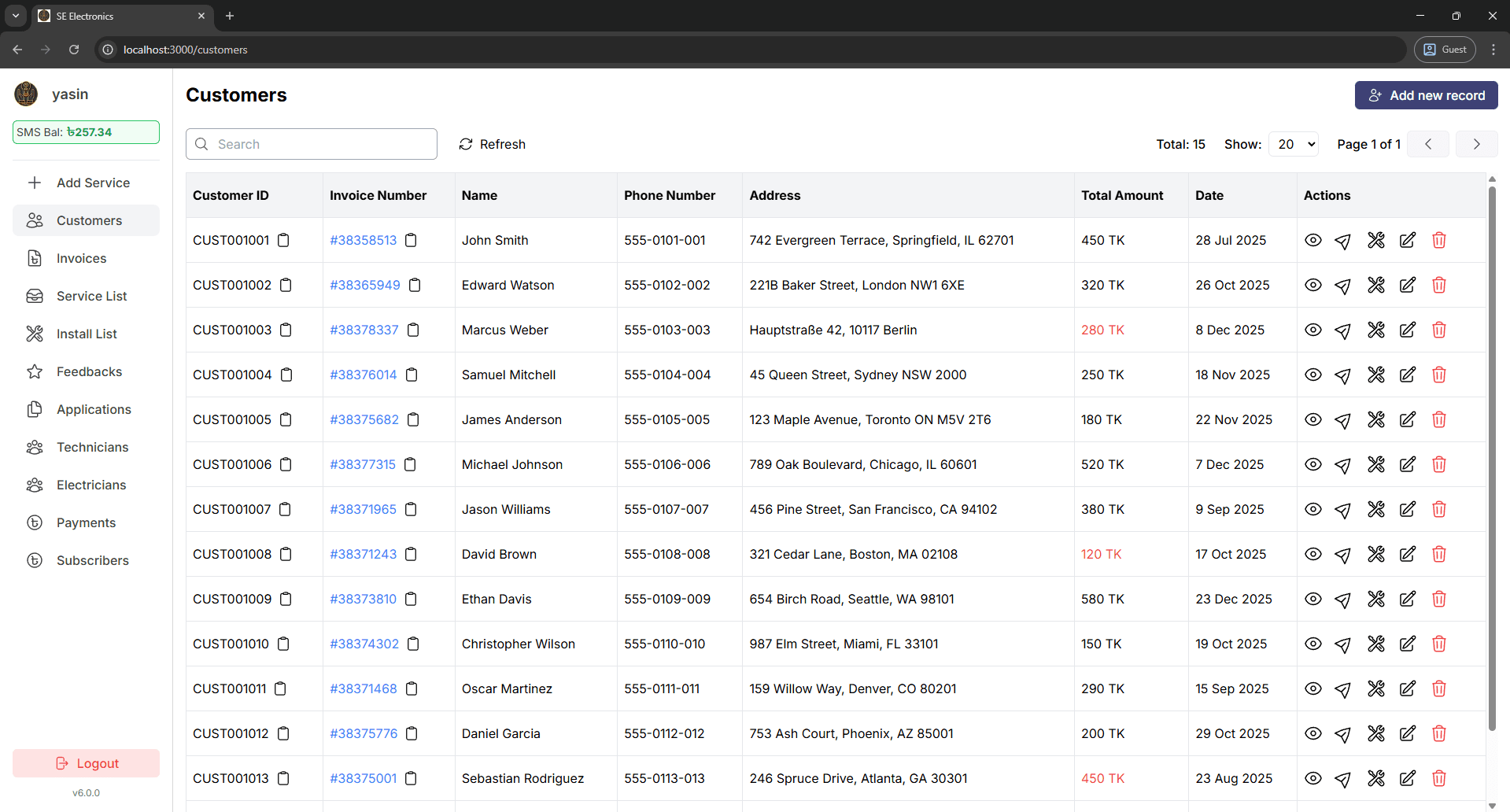Send message to Marcus Weber via paper-plane icon

click(x=1343, y=330)
